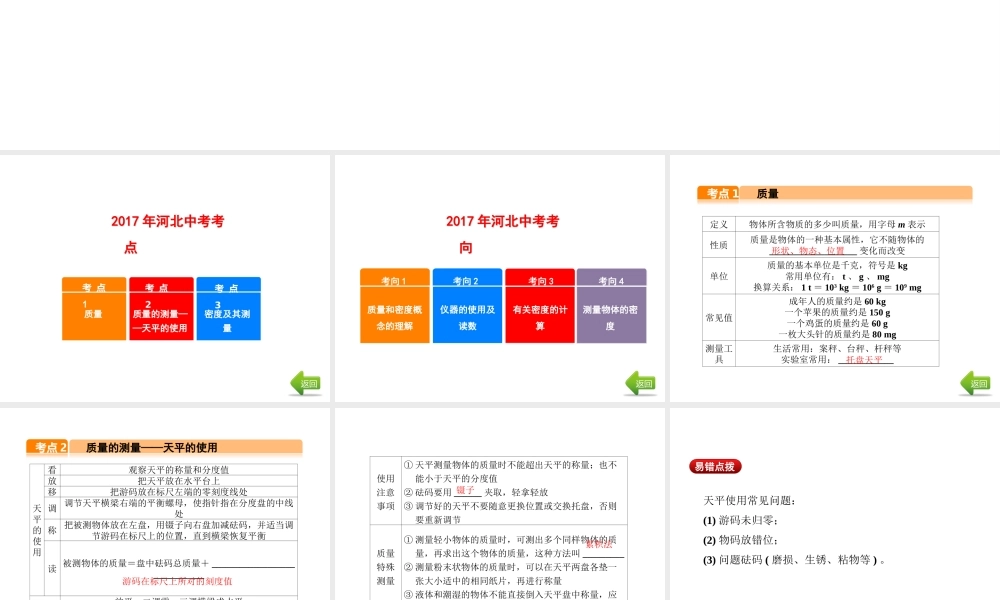Screen dimensions: 1000x600
Task: Click the line (1) 游码未归零
Action: click(x=740, y=520)
